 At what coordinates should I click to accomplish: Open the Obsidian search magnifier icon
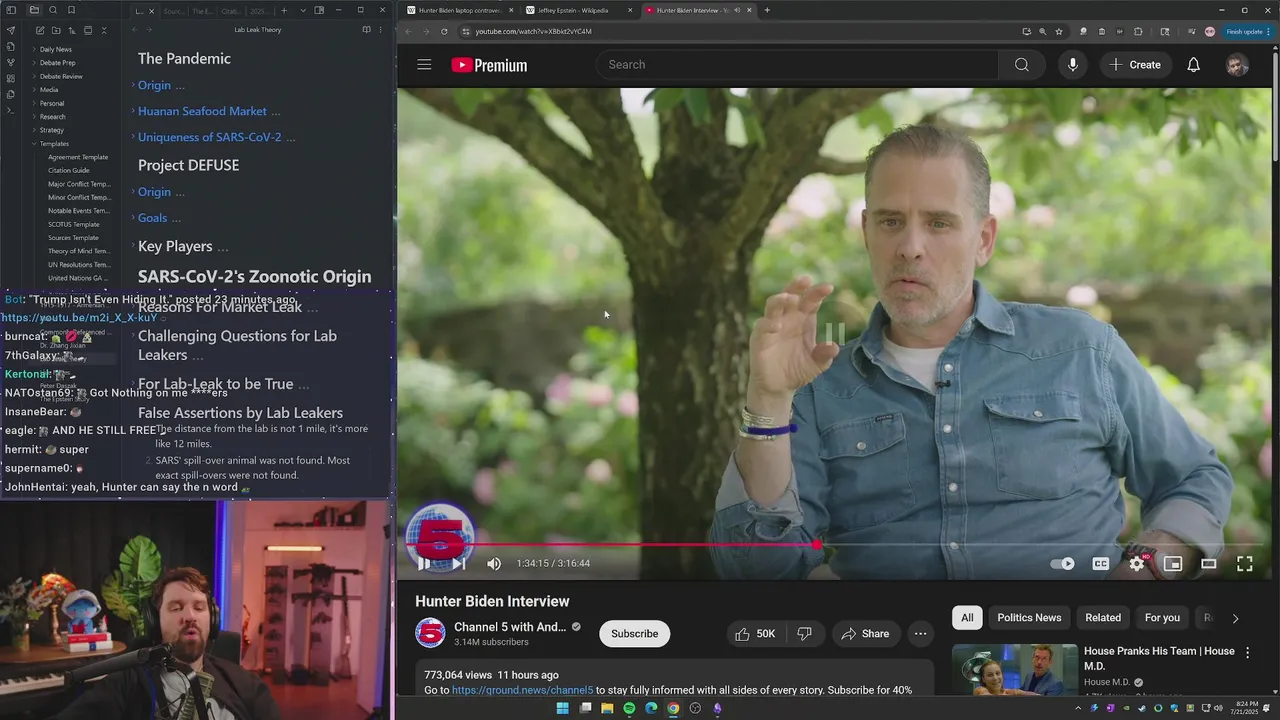(53, 10)
